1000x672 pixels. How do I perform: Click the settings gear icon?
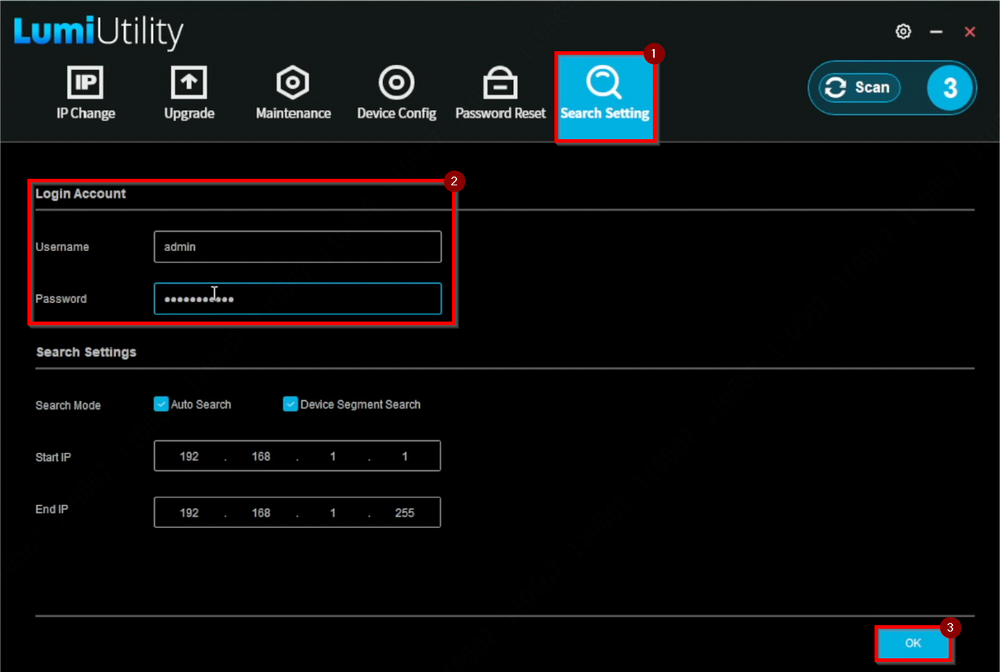click(x=903, y=32)
